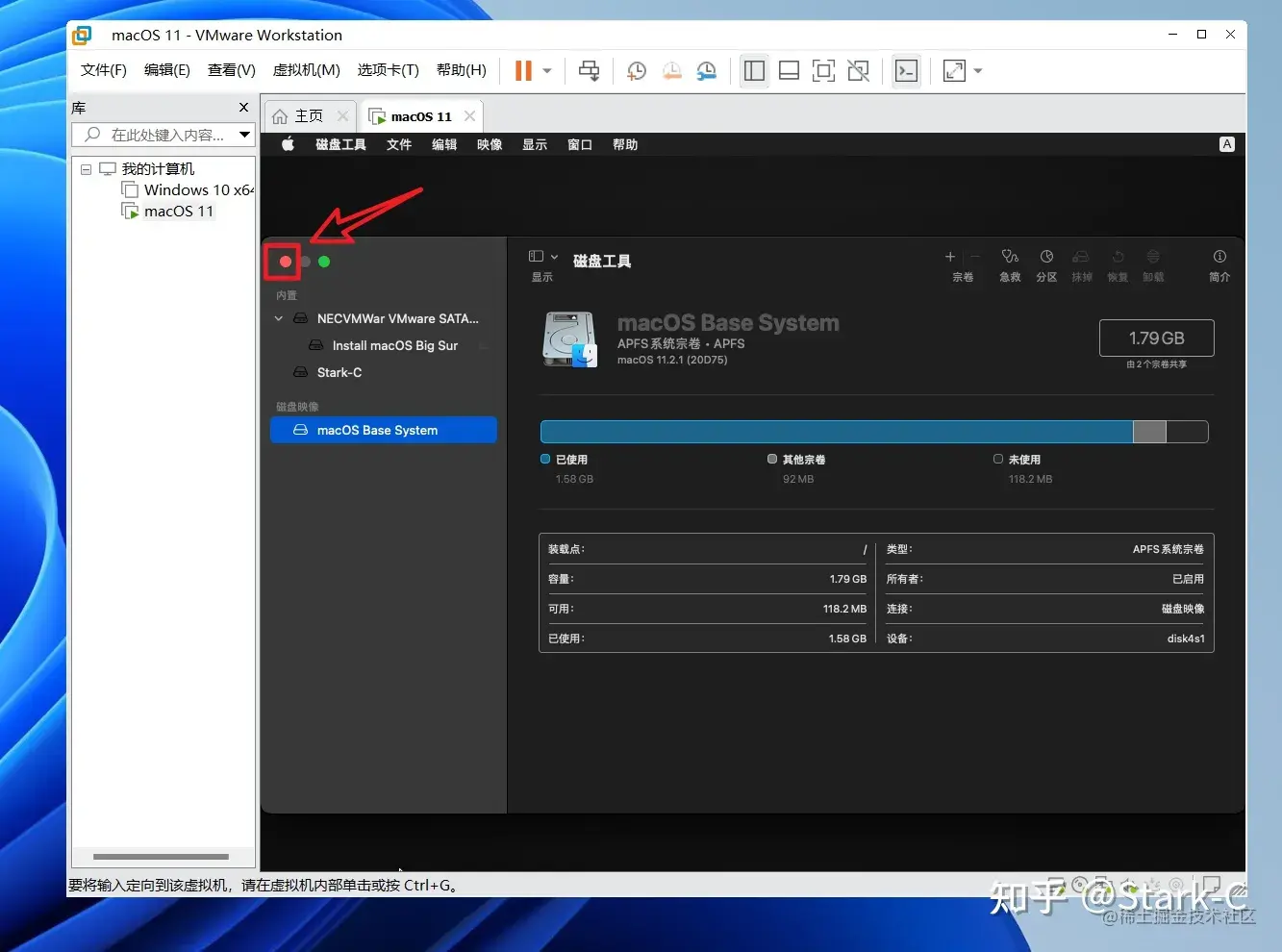The image size is (1282, 952).
Task: Close Disk Utility with the red button
Action: 286,262
